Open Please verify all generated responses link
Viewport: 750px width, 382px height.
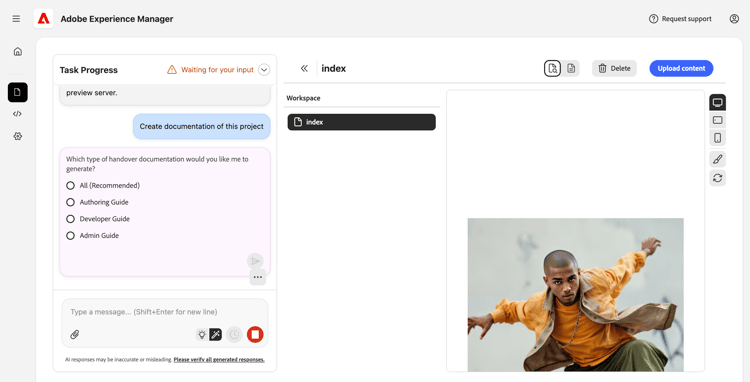tap(219, 360)
